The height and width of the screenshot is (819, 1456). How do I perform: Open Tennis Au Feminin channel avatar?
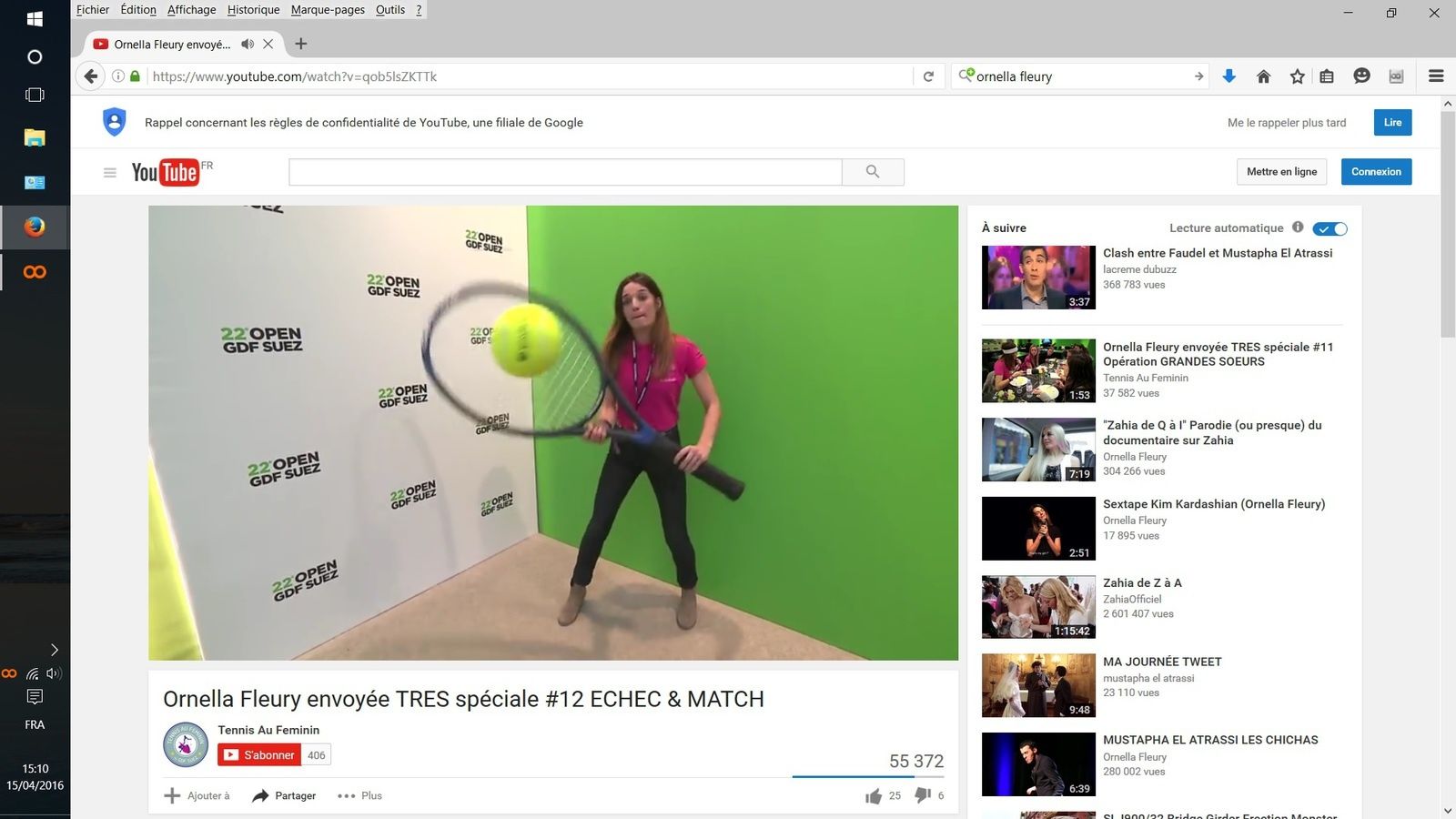coord(186,745)
